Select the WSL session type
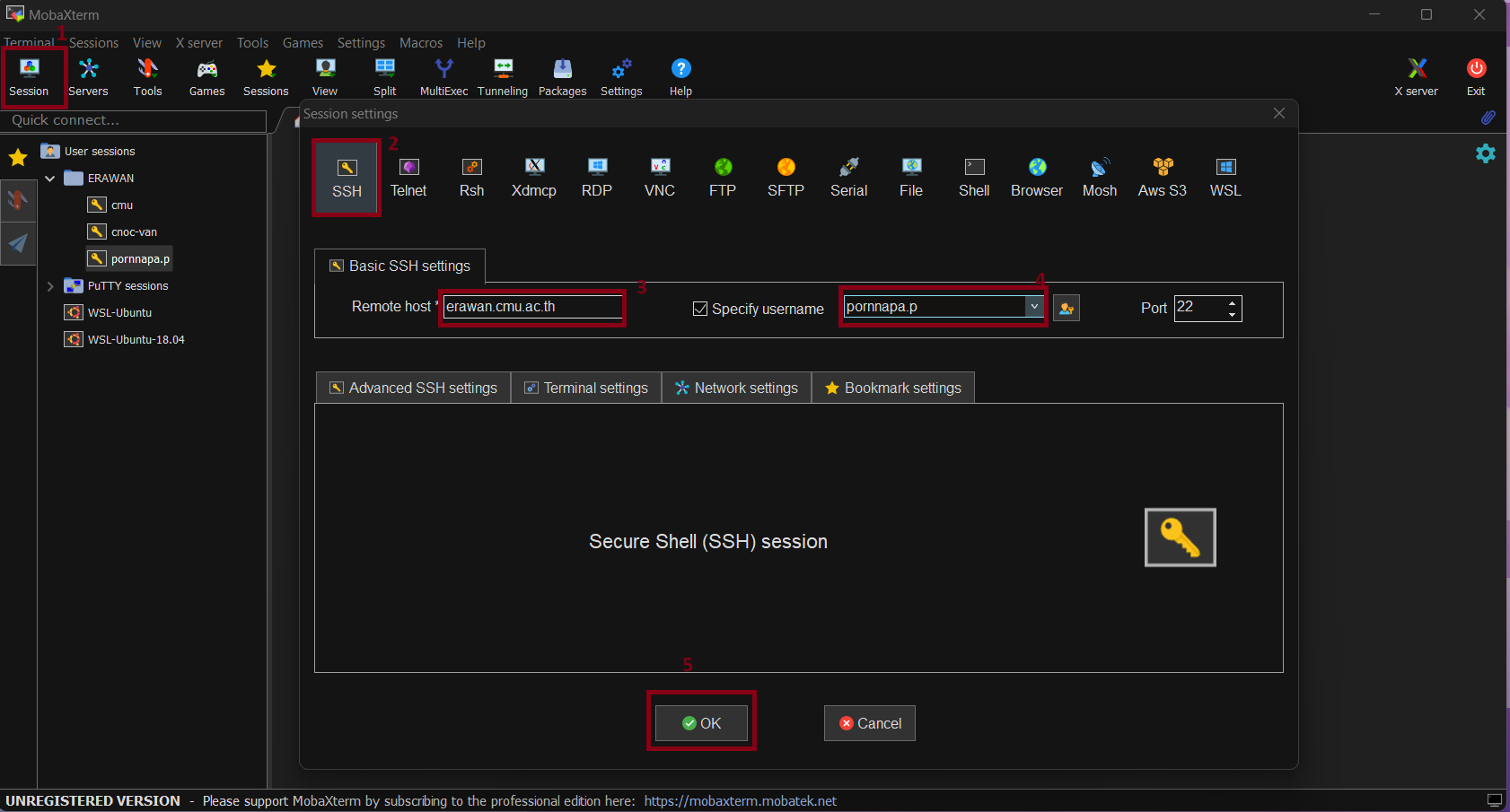 tap(1225, 178)
